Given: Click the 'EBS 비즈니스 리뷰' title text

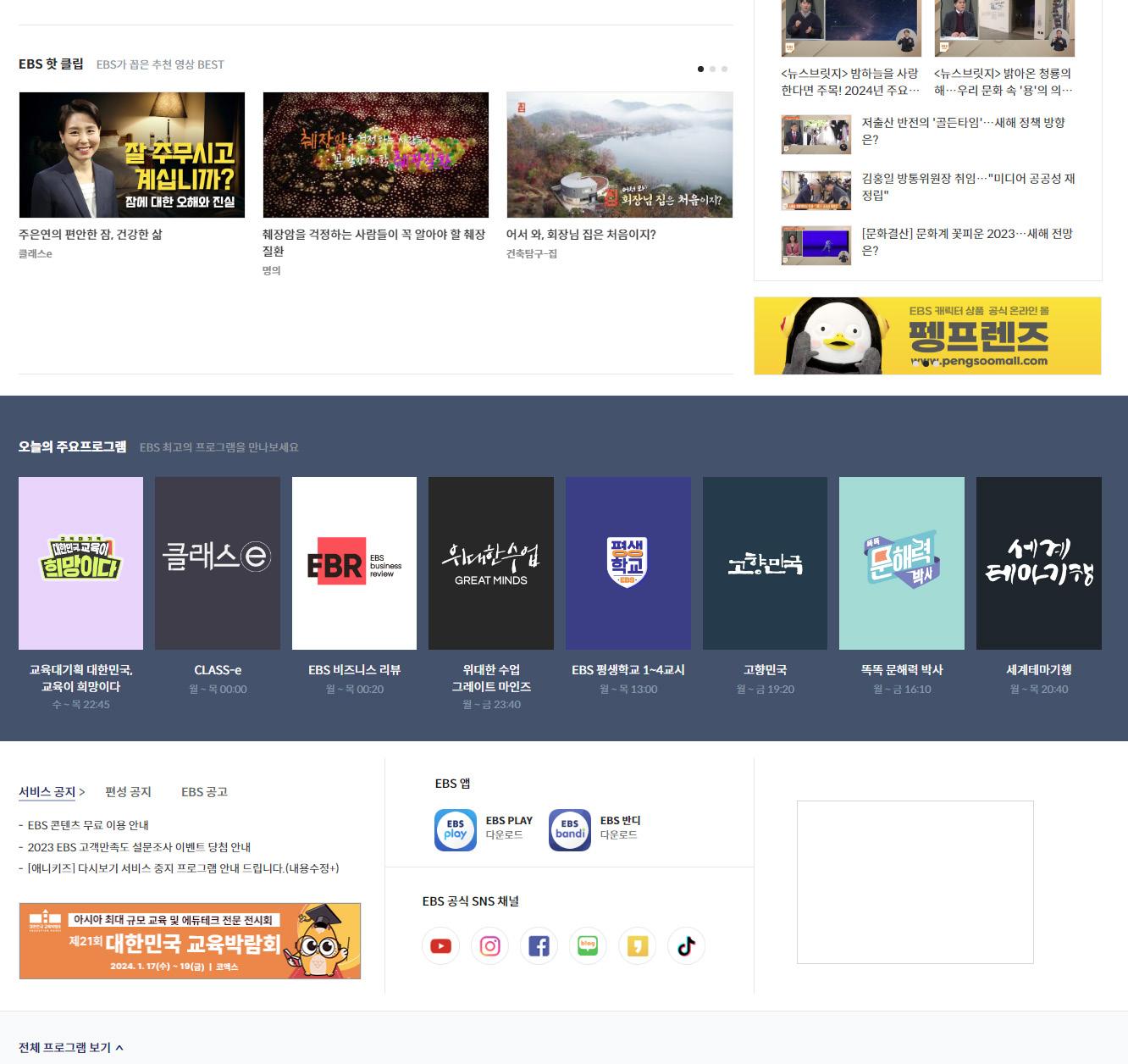Looking at the screenshot, I should point(354,670).
